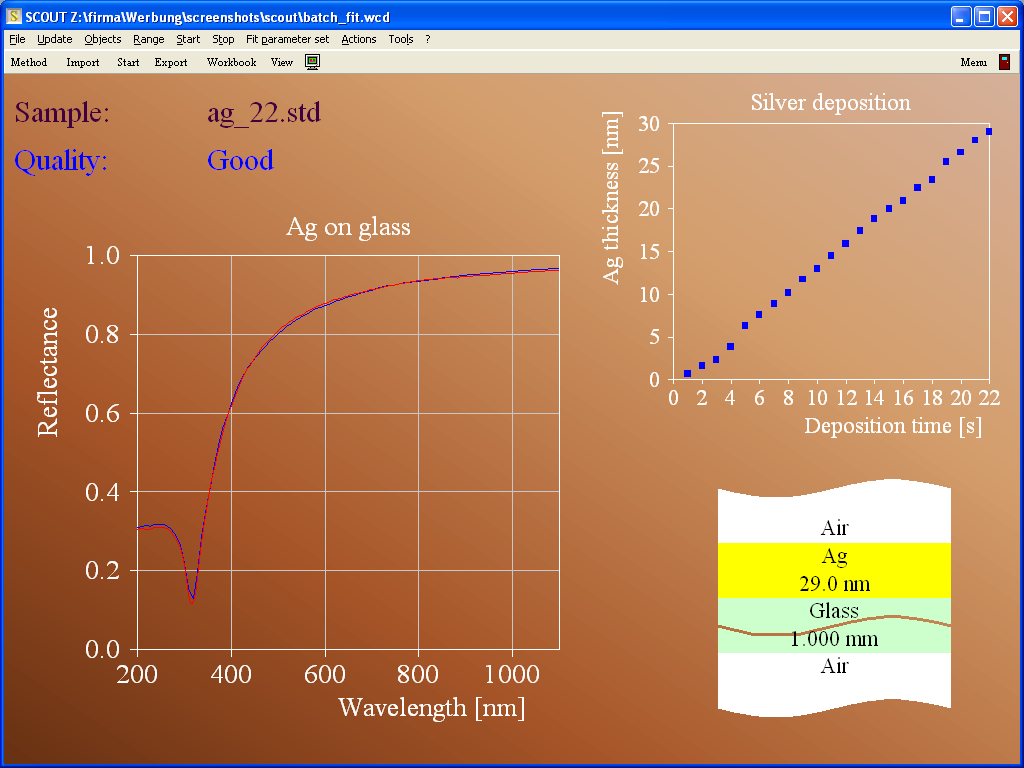Open the Objects menu
This screenshot has width=1024, height=768.
point(102,39)
